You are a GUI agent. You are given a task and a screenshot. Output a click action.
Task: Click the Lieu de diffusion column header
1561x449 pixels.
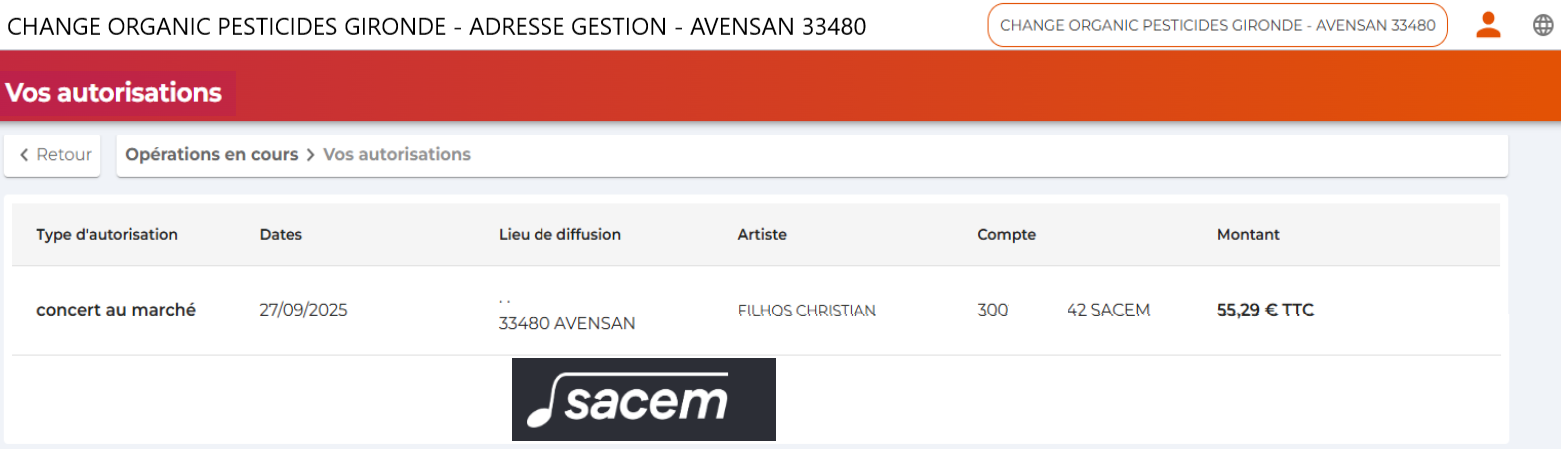(x=560, y=235)
